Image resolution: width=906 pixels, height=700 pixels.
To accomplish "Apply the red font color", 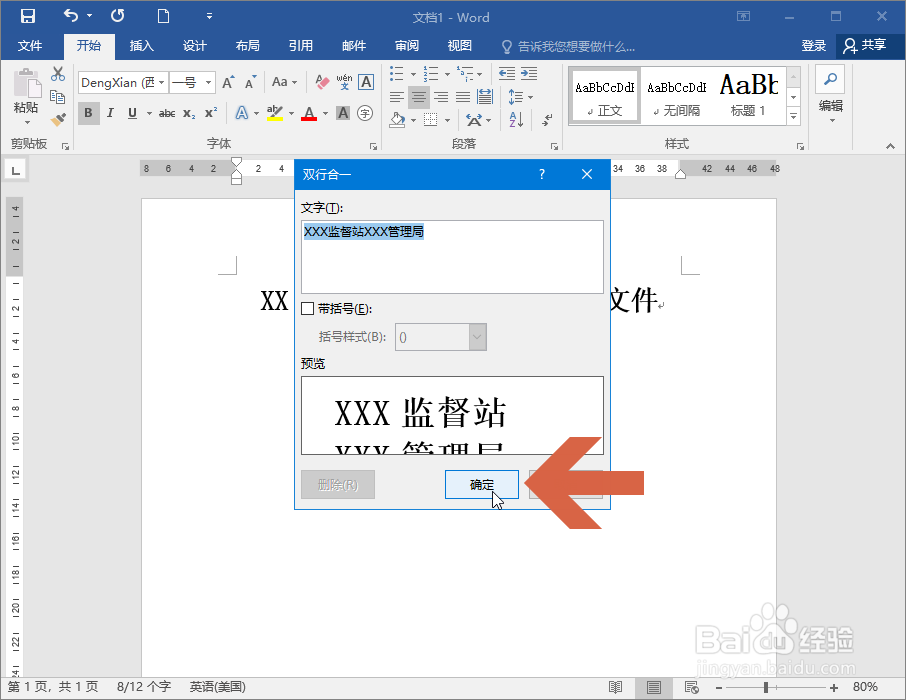I will coord(309,113).
